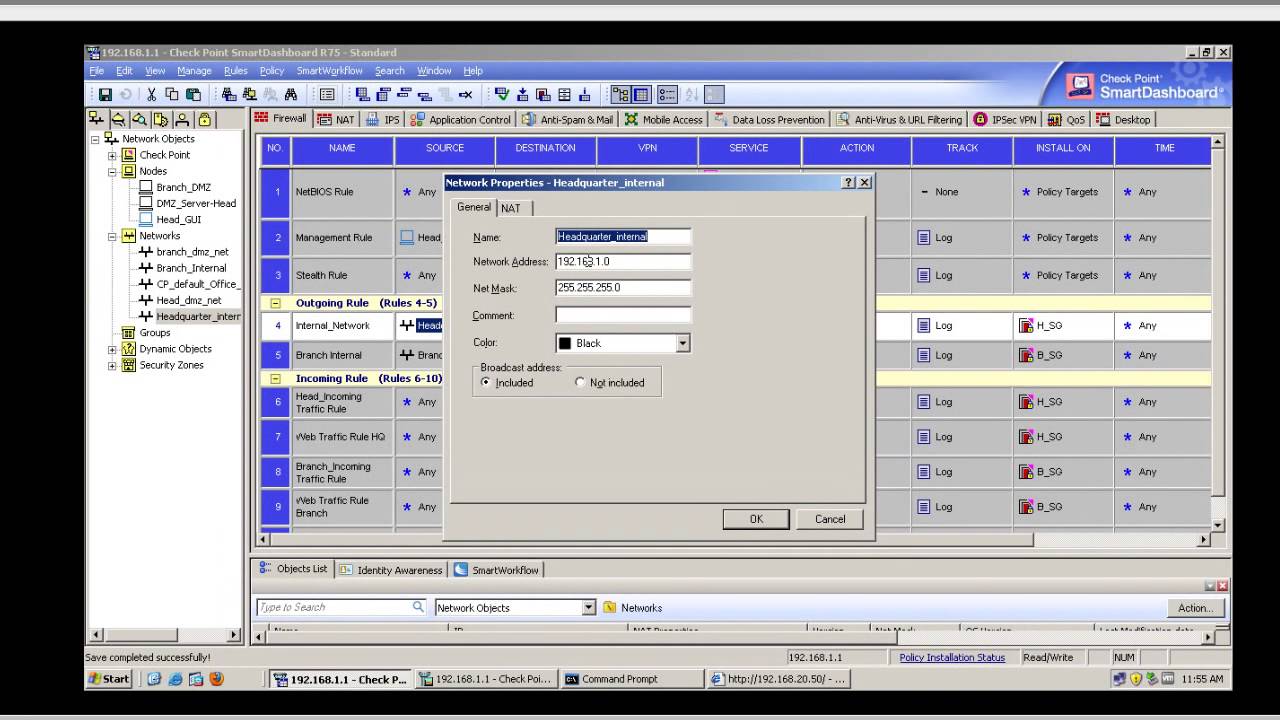Open the SmartWorkflow menu
Screen dimensions: 1280x720
tap(330, 71)
